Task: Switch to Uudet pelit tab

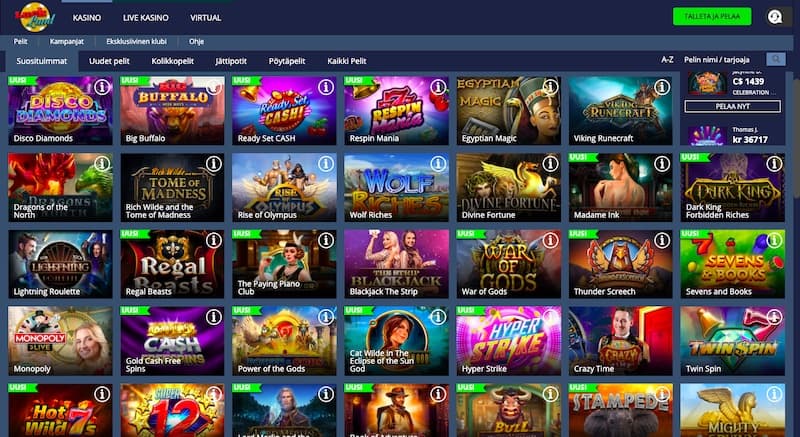Action: [109, 61]
